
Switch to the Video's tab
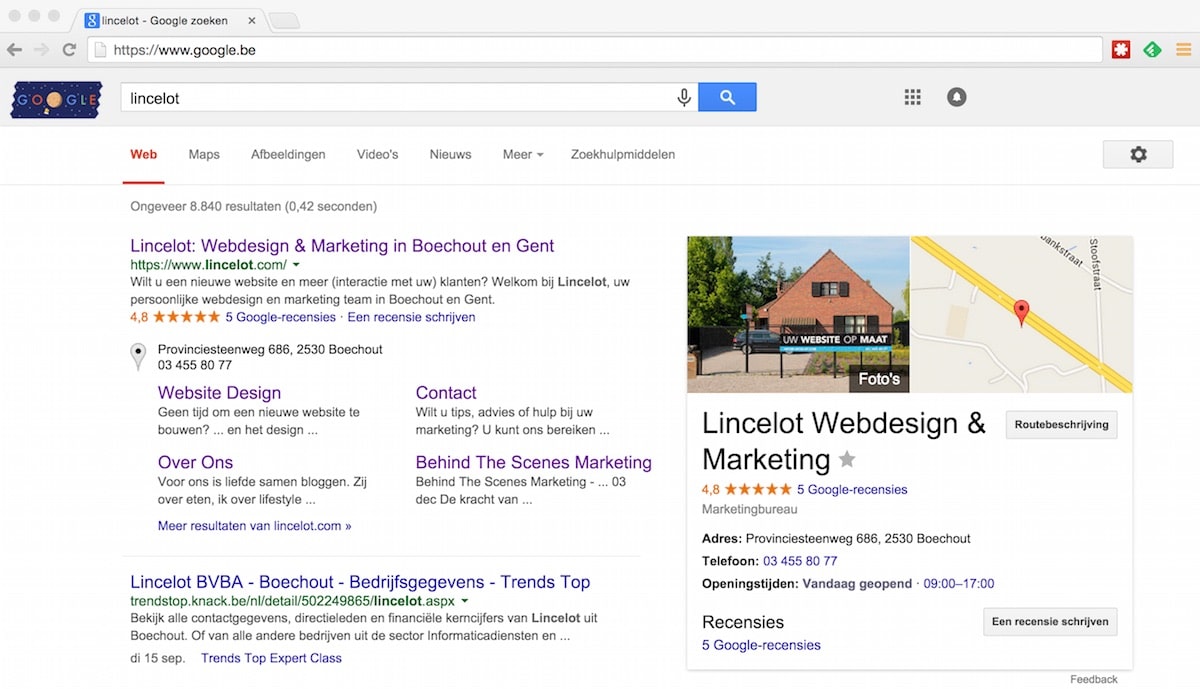pyautogui.click(x=377, y=154)
